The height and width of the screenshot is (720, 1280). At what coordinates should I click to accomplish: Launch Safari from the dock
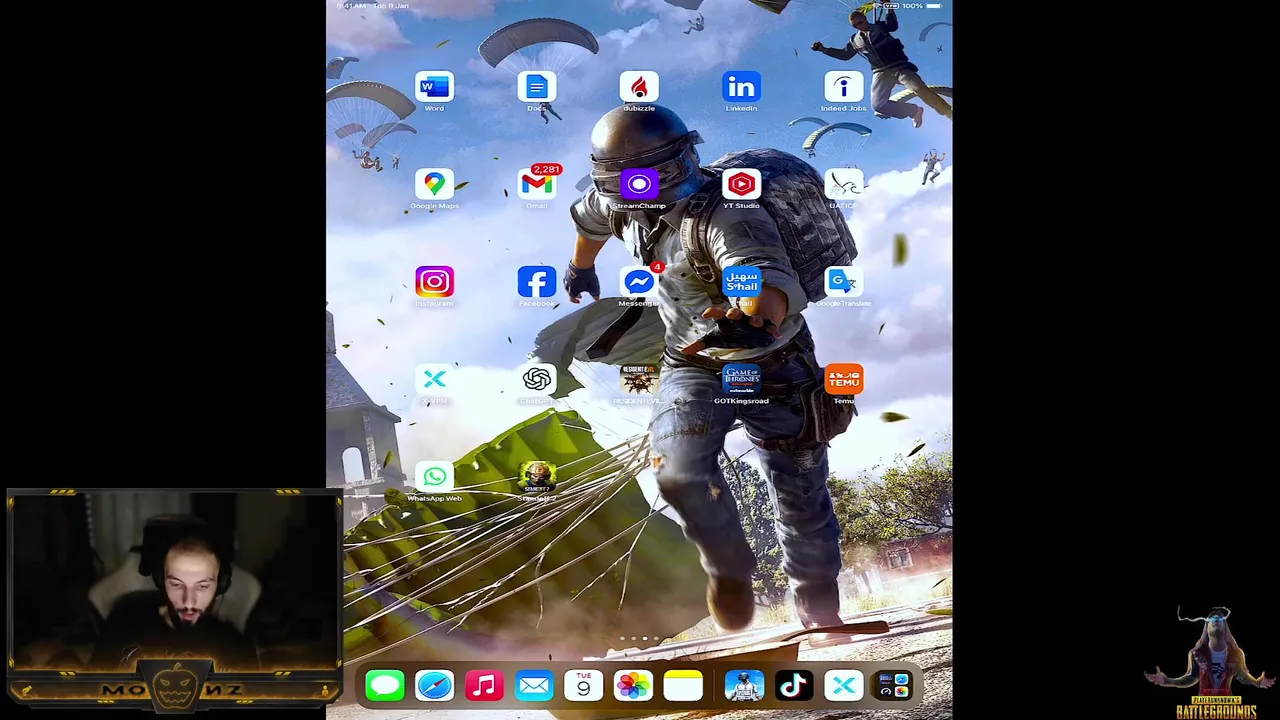(x=434, y=686)
